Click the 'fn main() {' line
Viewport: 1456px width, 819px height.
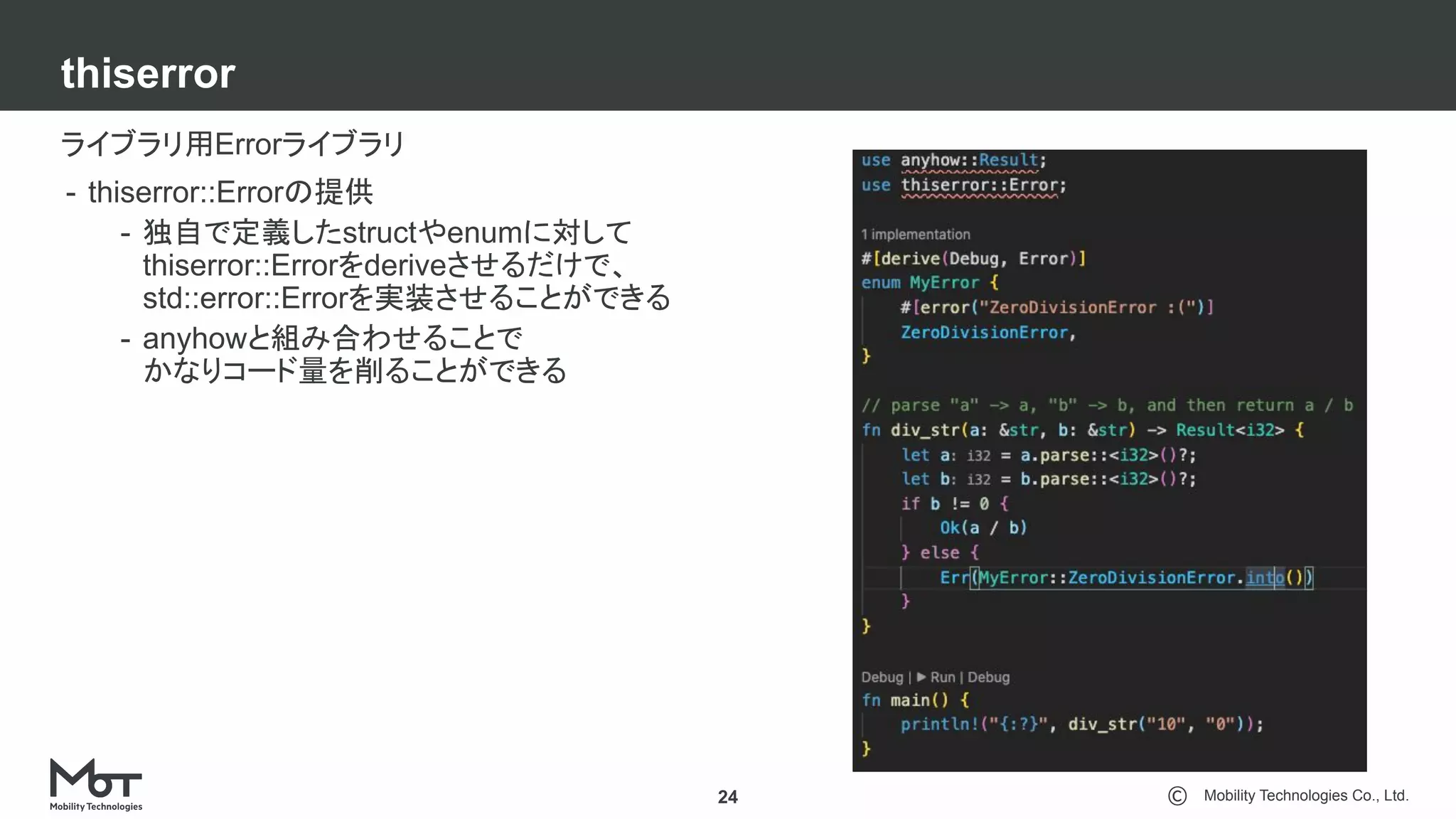(x=915, y=700)
